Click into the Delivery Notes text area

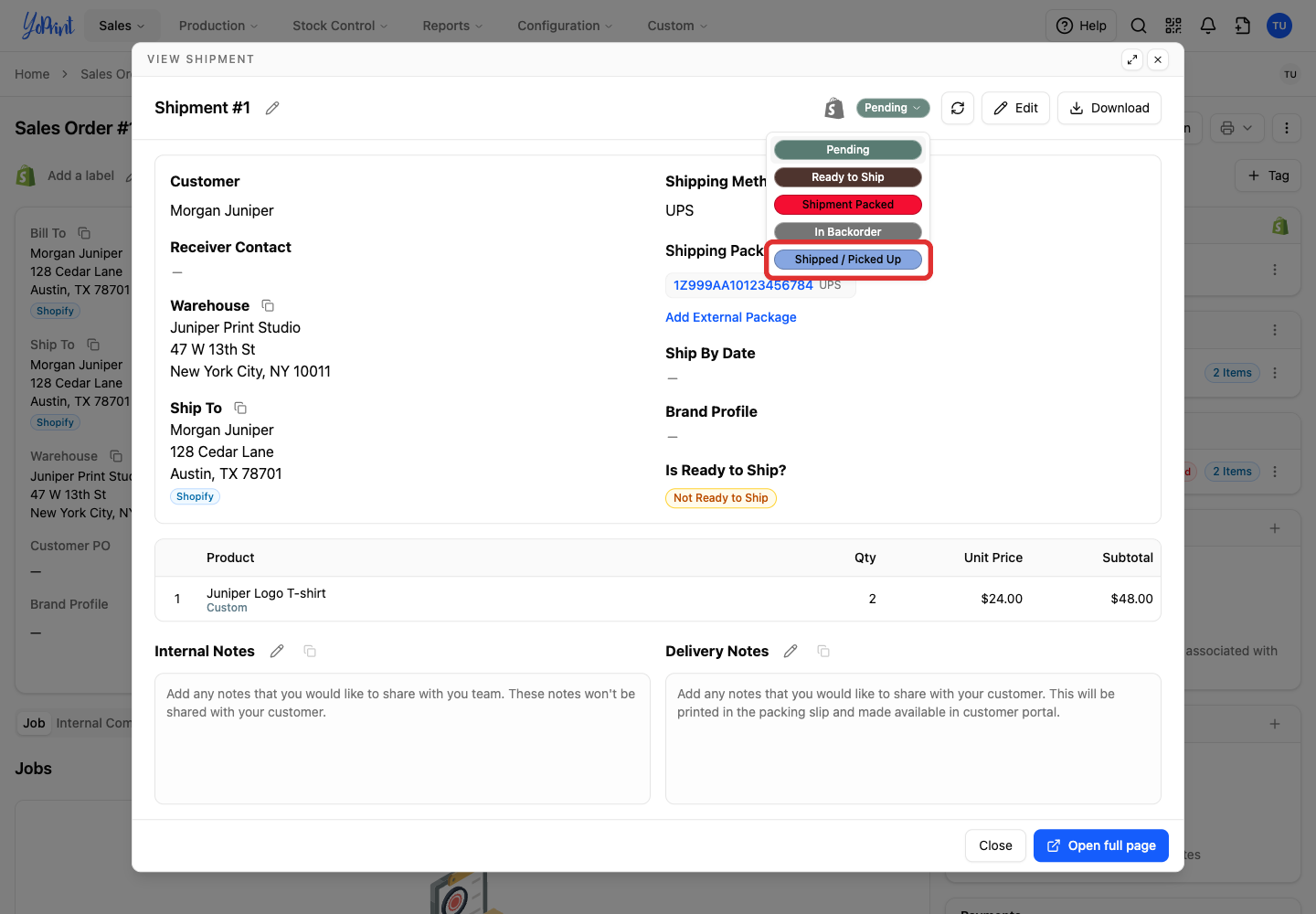pyautogui.click(x=913, y=739)
